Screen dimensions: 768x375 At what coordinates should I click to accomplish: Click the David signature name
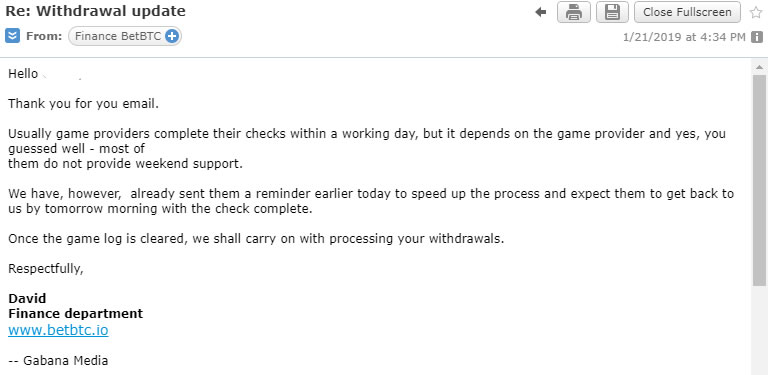tap(27, 299)
